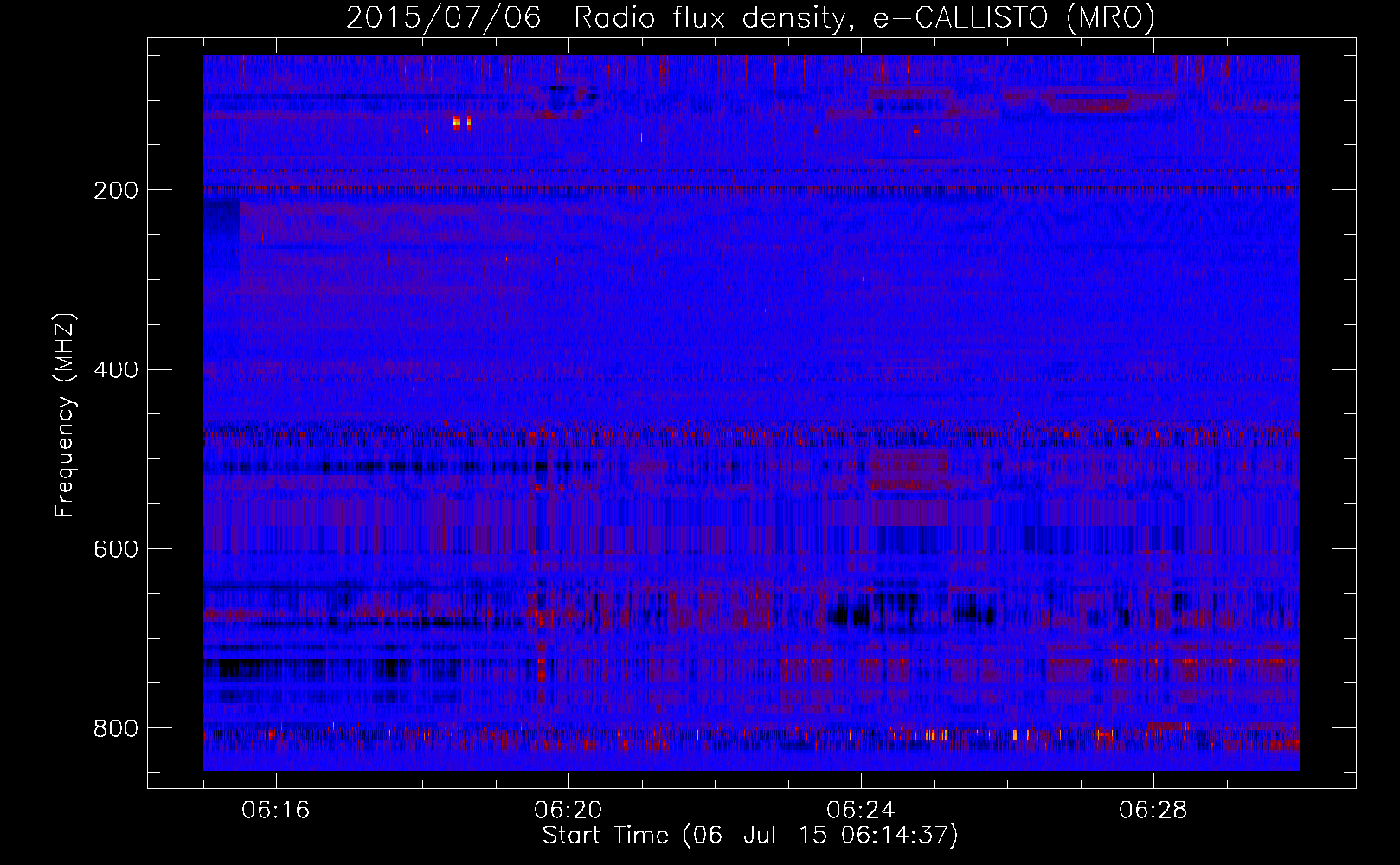
Task: Select the 800 frequency tick label
Action: click(115, 728)
